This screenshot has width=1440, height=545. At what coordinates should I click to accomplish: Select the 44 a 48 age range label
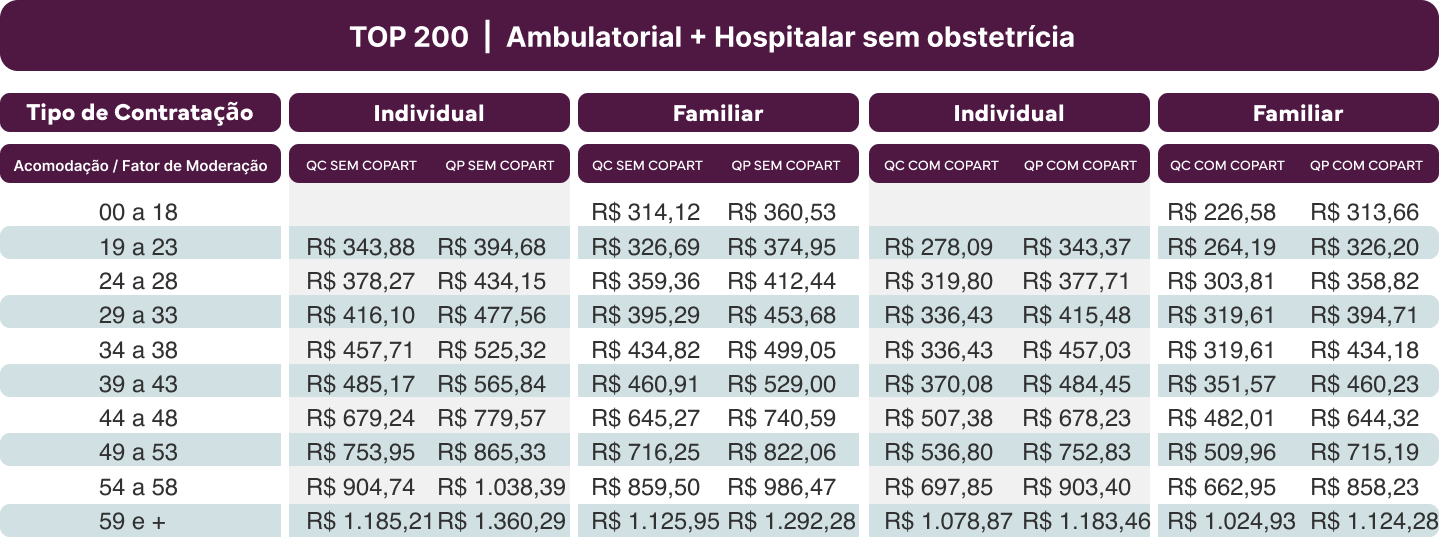tap(138, 419)
